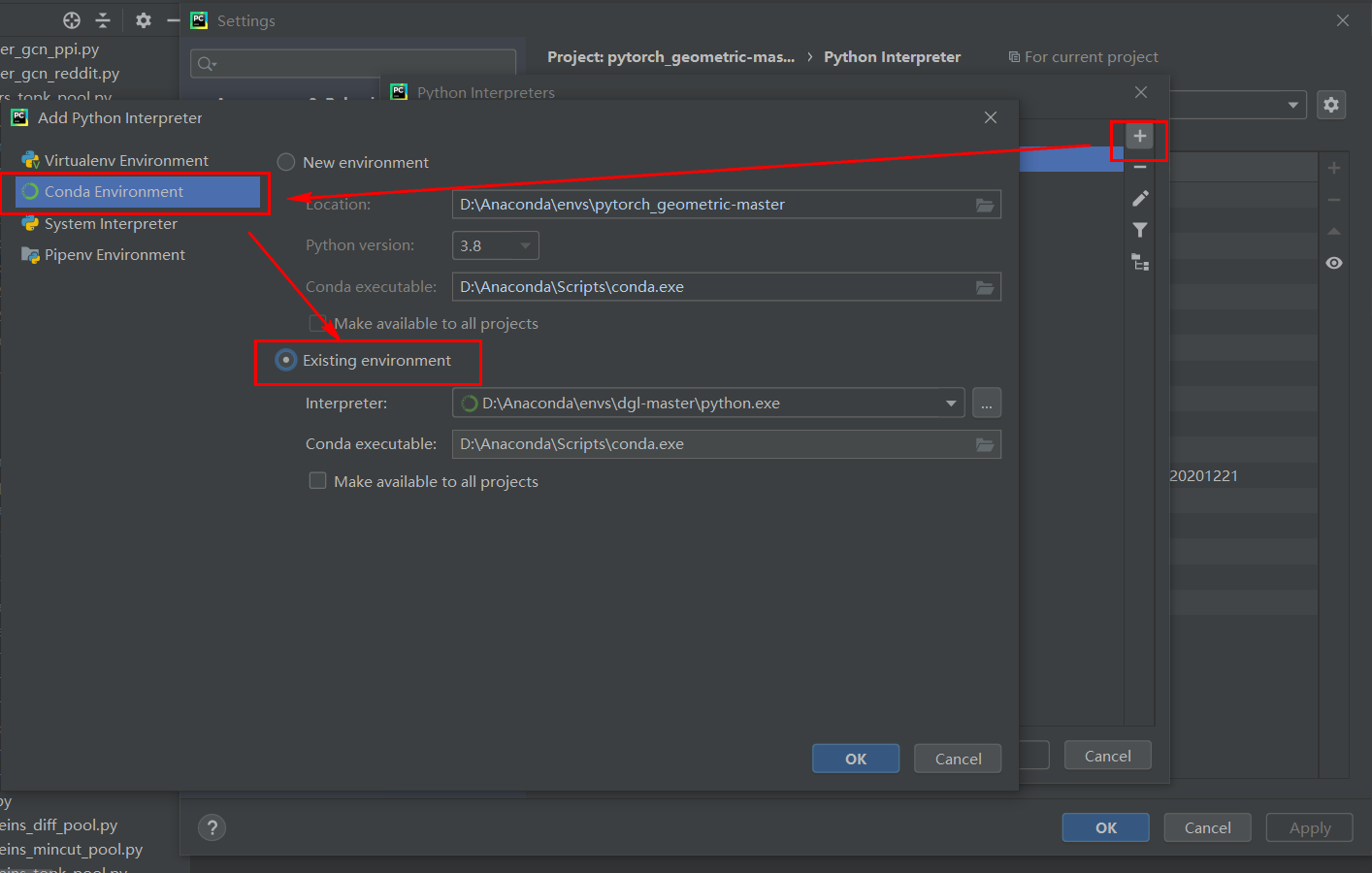Choose the Existing environment radio button
Screen dimensions: 1372x873
286,361
